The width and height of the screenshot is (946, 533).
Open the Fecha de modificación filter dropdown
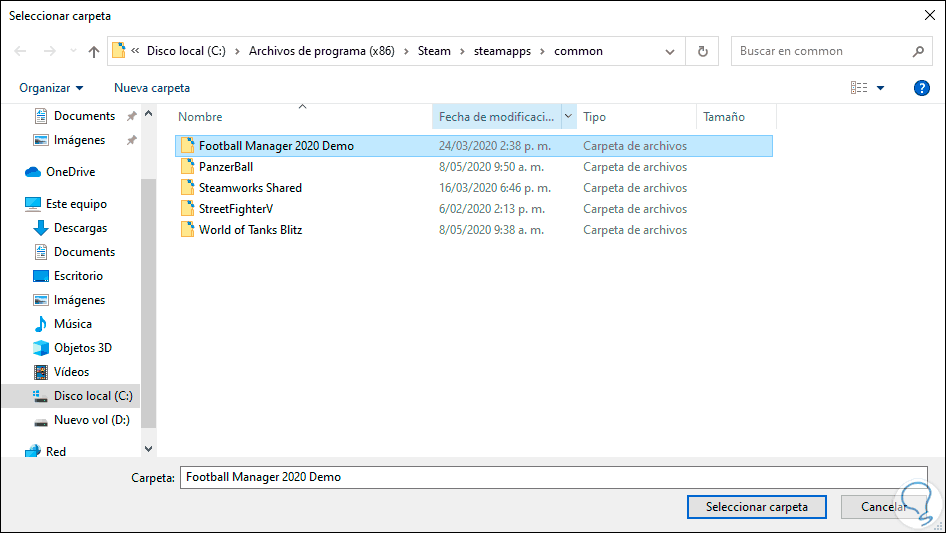(568, 116)
